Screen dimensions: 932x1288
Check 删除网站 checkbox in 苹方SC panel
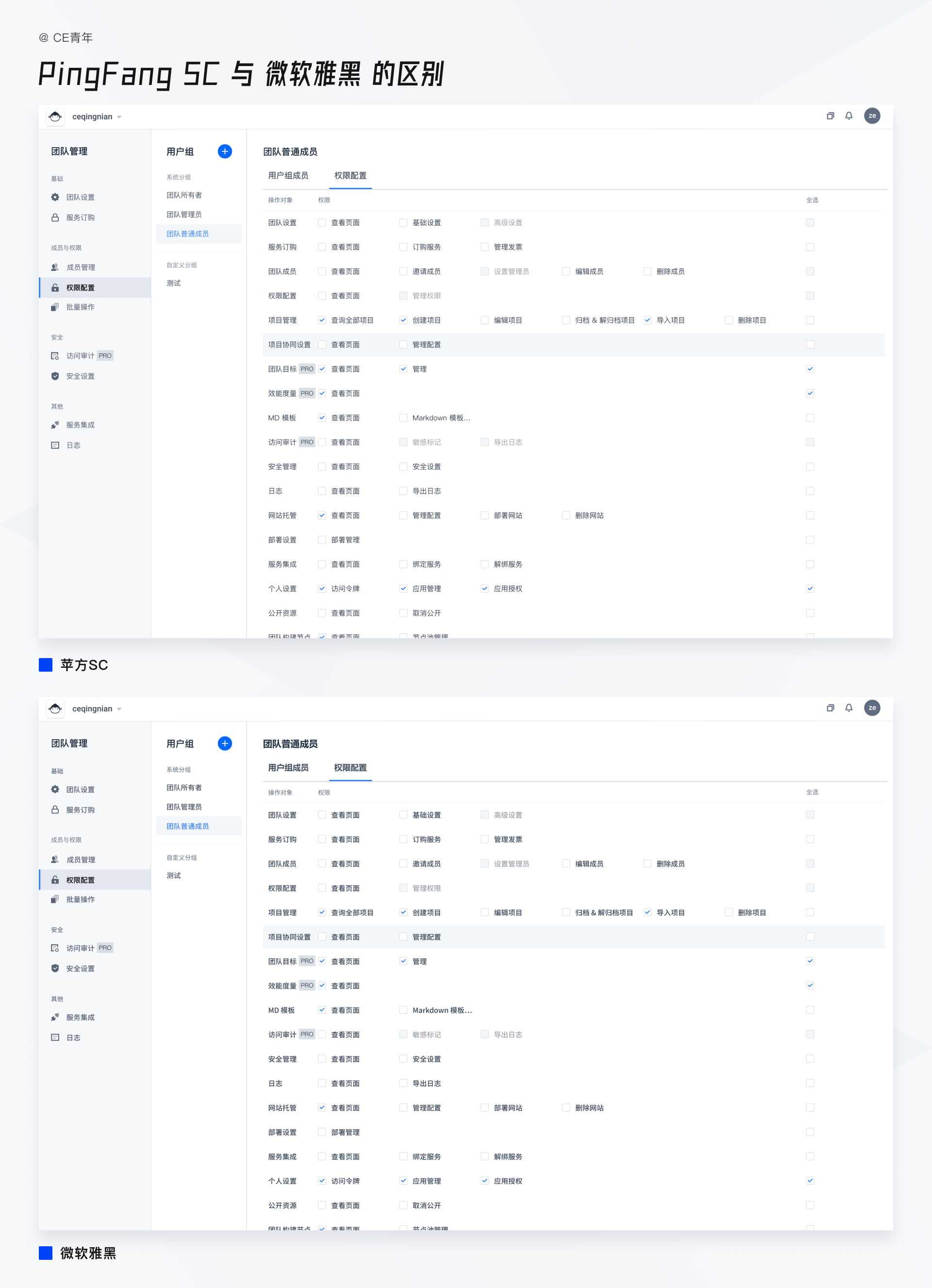pos(566,516)
